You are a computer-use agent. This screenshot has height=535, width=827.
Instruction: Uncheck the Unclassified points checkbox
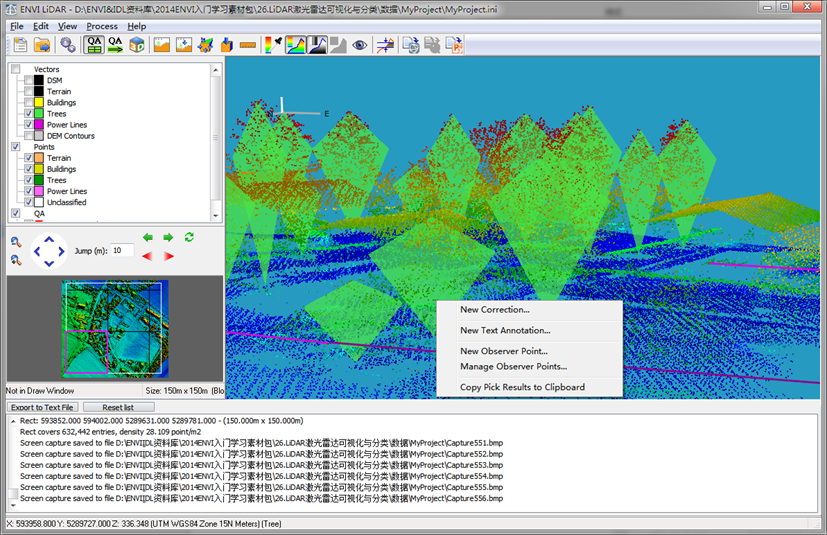click(28, 202)
